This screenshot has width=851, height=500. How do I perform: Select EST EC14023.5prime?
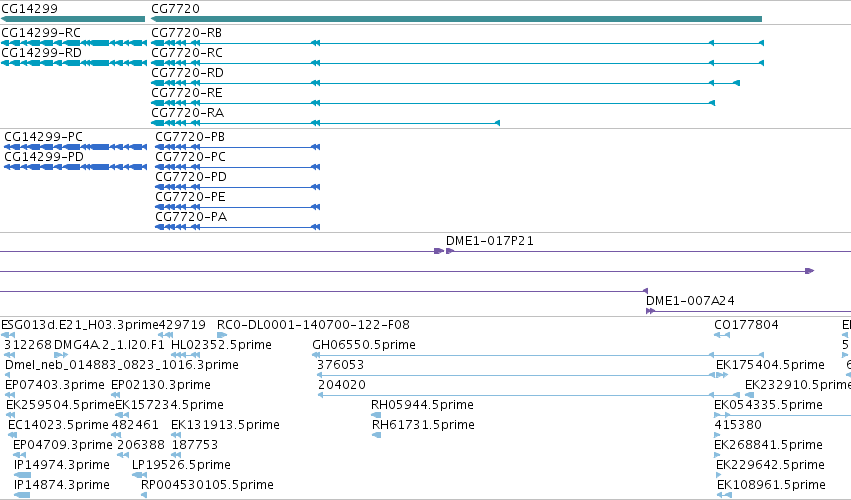click(x=59, y=425)
